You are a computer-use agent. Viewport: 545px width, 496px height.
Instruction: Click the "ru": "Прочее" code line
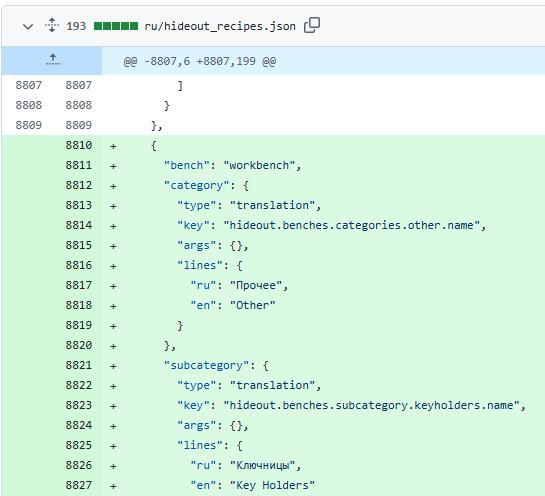[x=239, y=286]
